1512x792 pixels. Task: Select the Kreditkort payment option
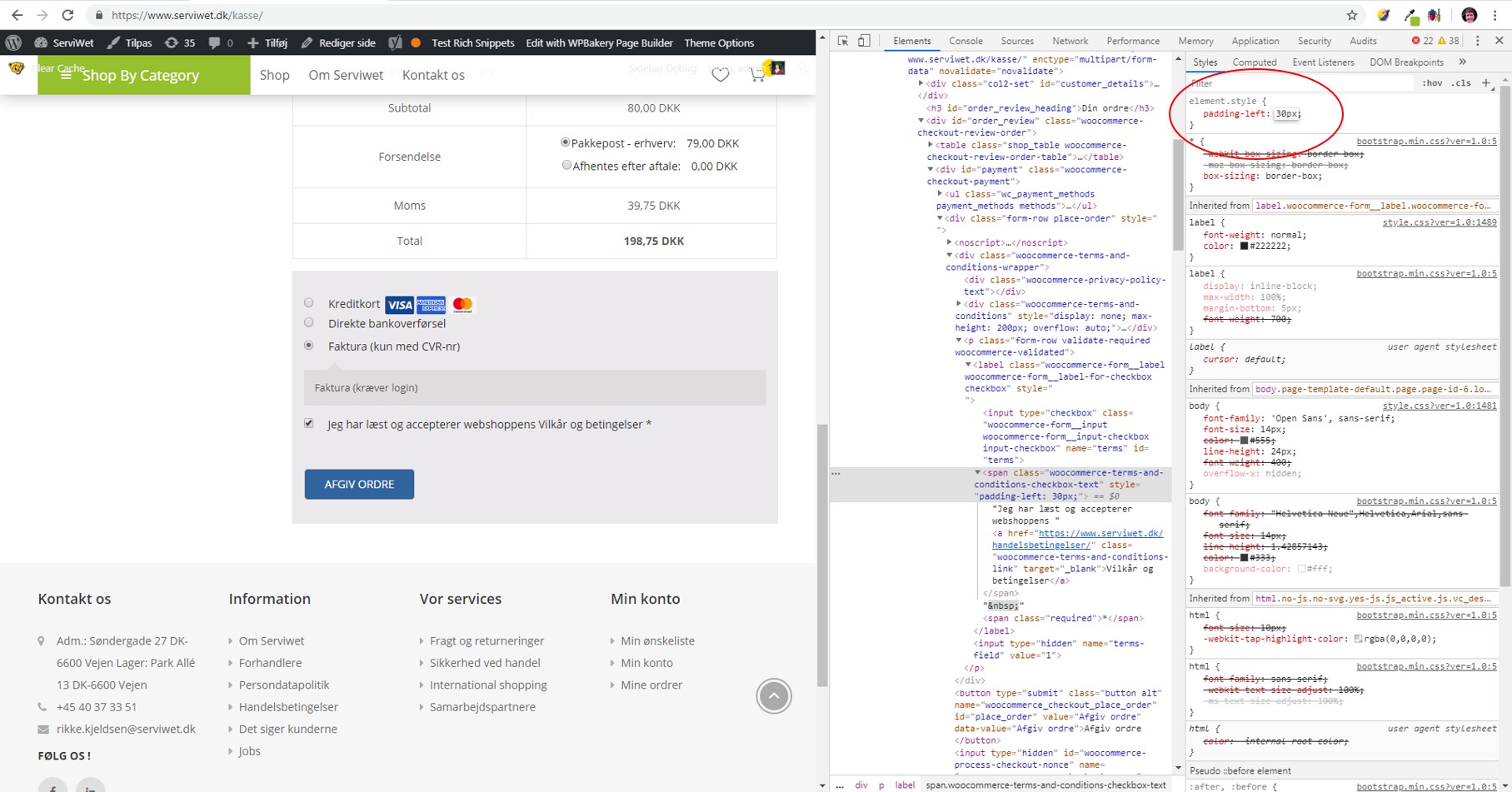pos(309,303)
